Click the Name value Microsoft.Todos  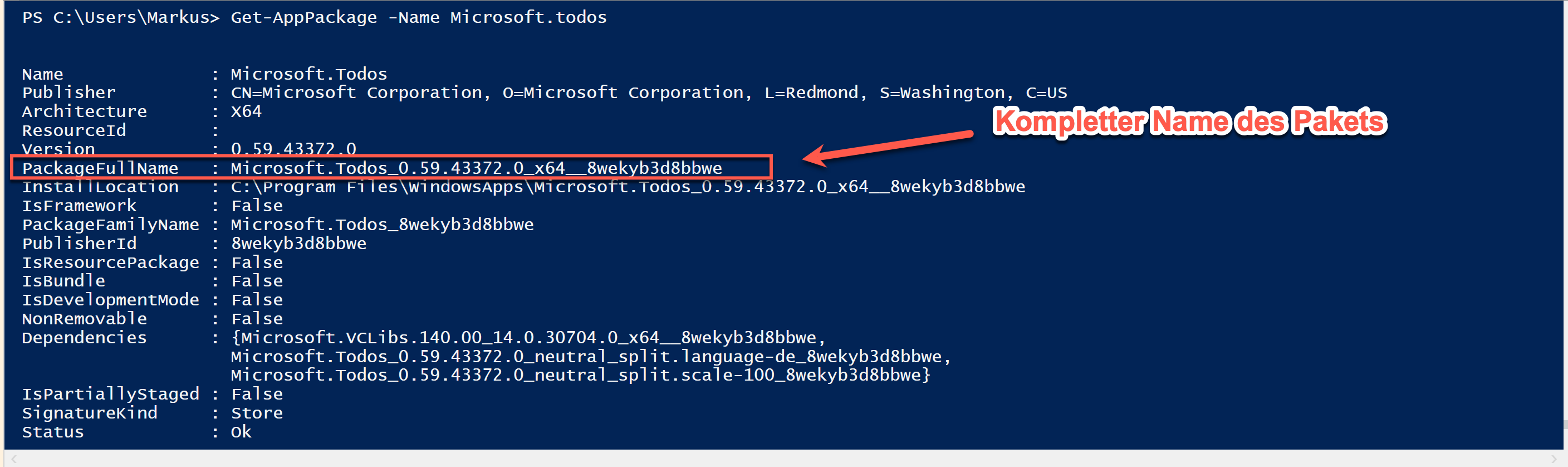click(308, 74)
